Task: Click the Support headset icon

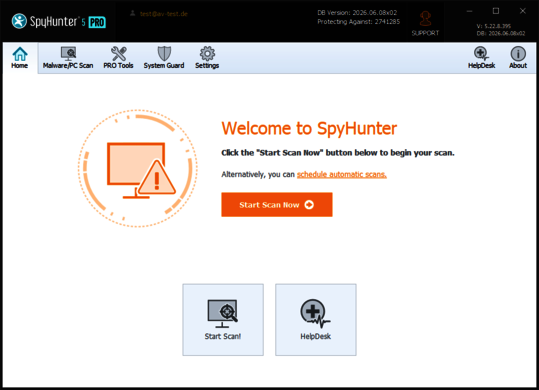Action: pyautogui.click(x=425, y=23)
